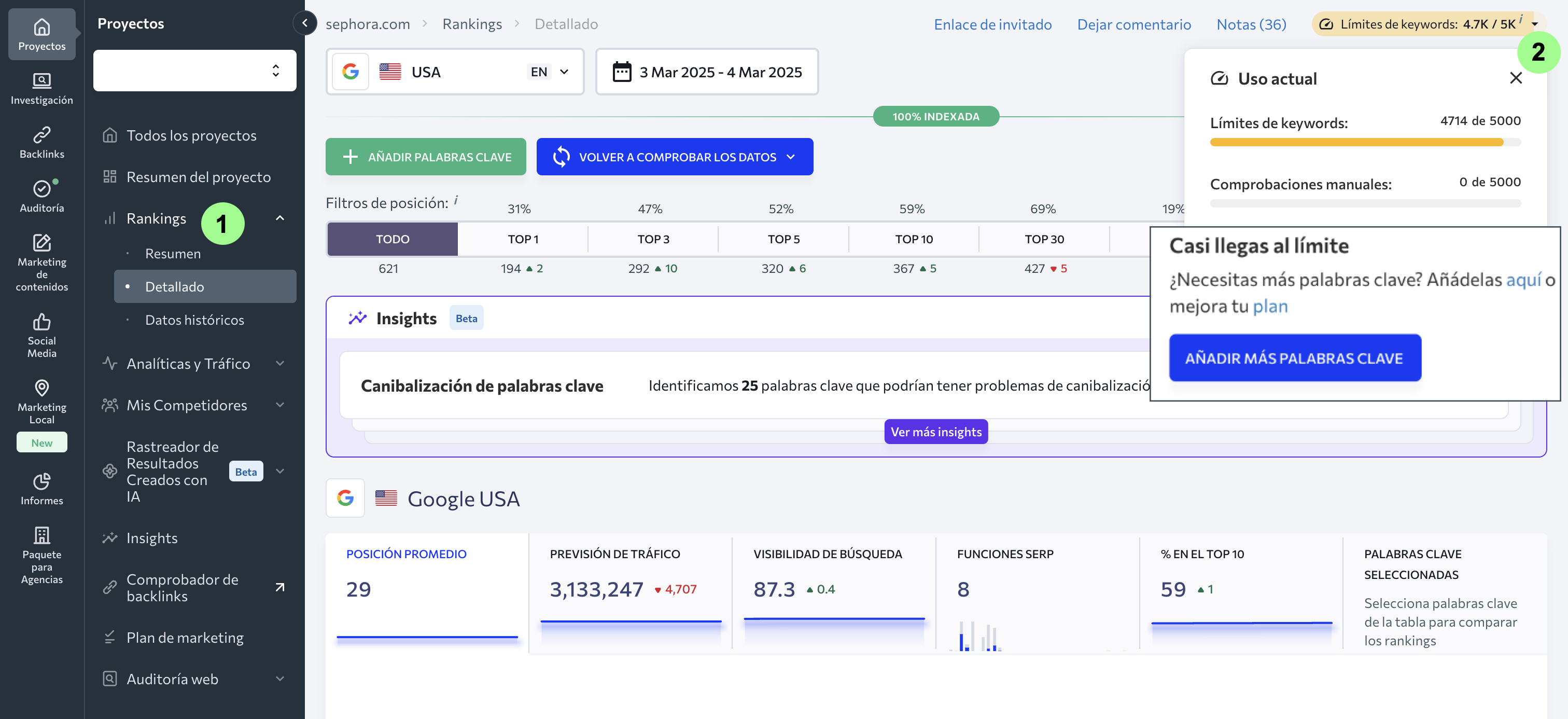
Task: Open the Volver a comprobar los datos dropdown arrow
Action: (x=791, y=157)
